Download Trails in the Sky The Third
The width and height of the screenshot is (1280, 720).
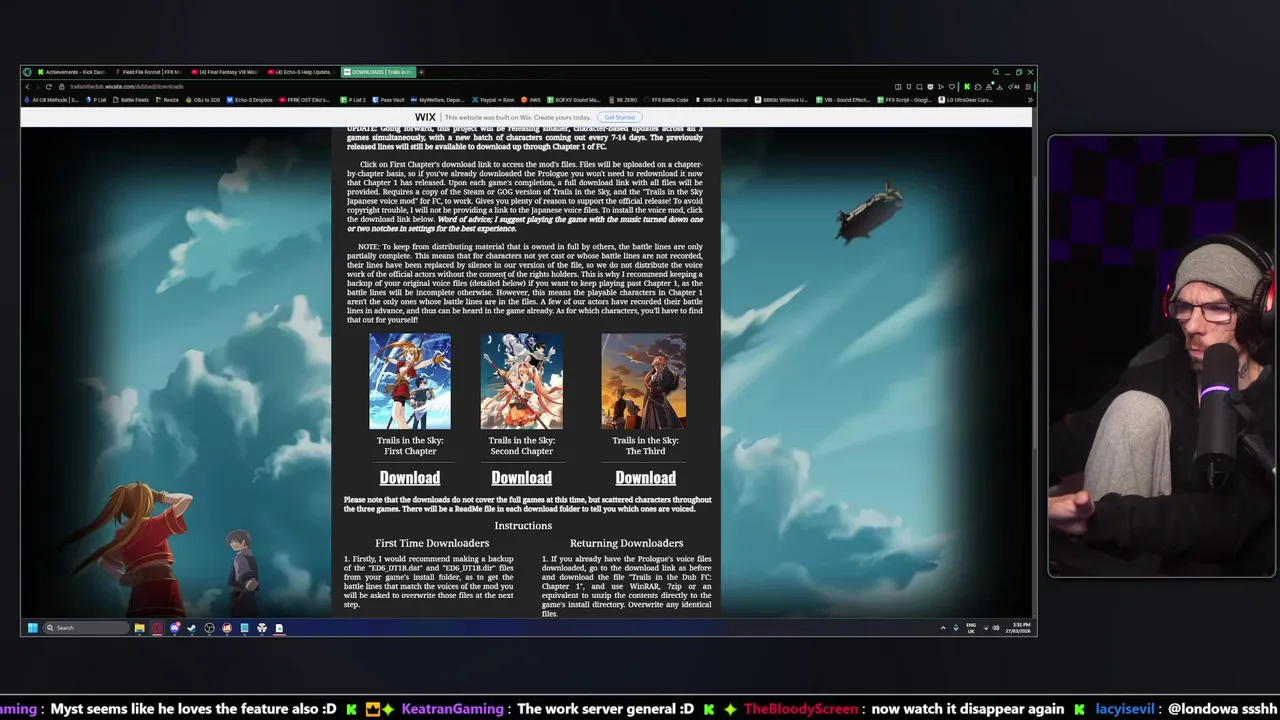coord(645,478)
